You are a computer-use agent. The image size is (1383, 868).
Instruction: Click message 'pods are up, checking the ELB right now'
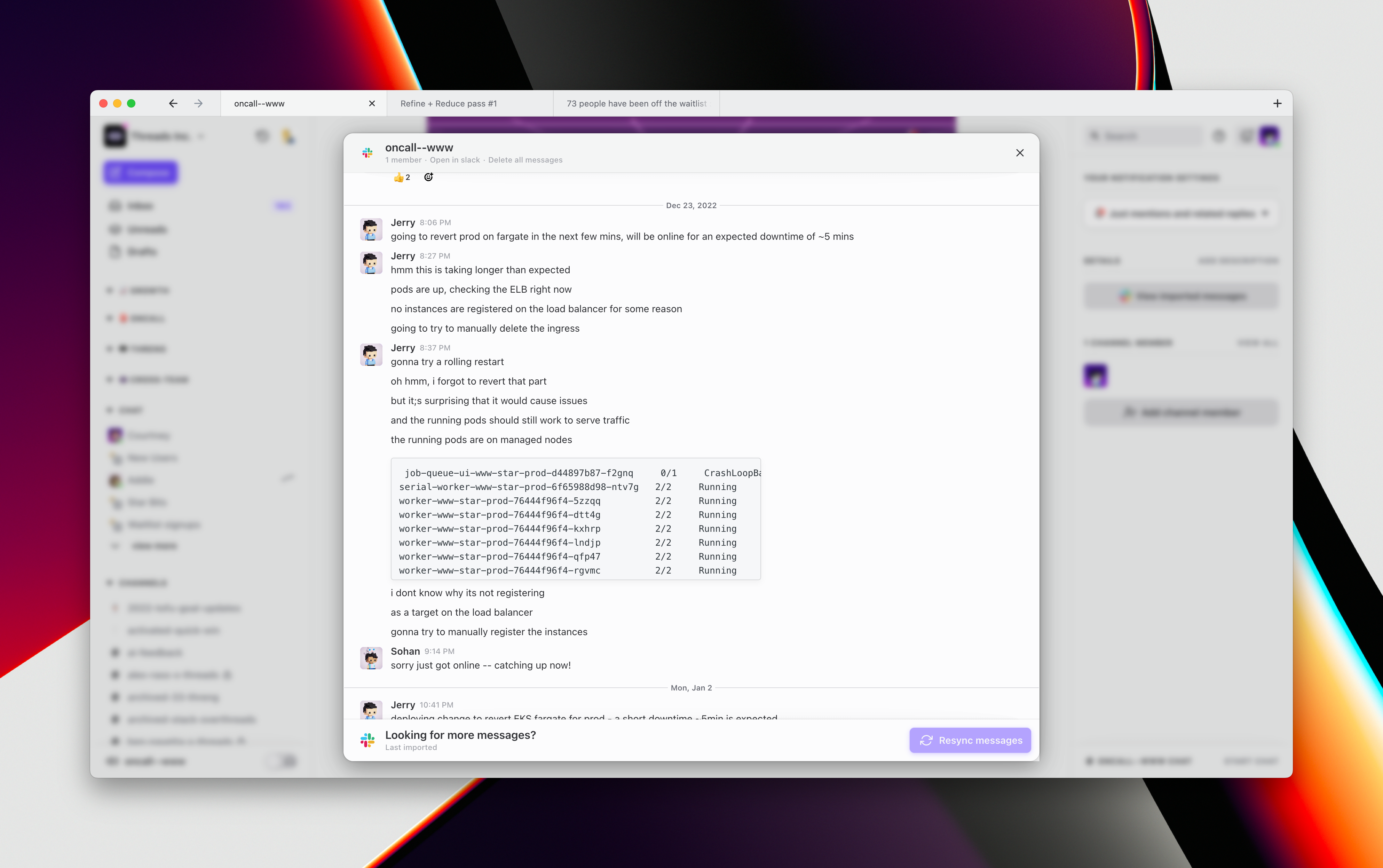tap(481, 289)
